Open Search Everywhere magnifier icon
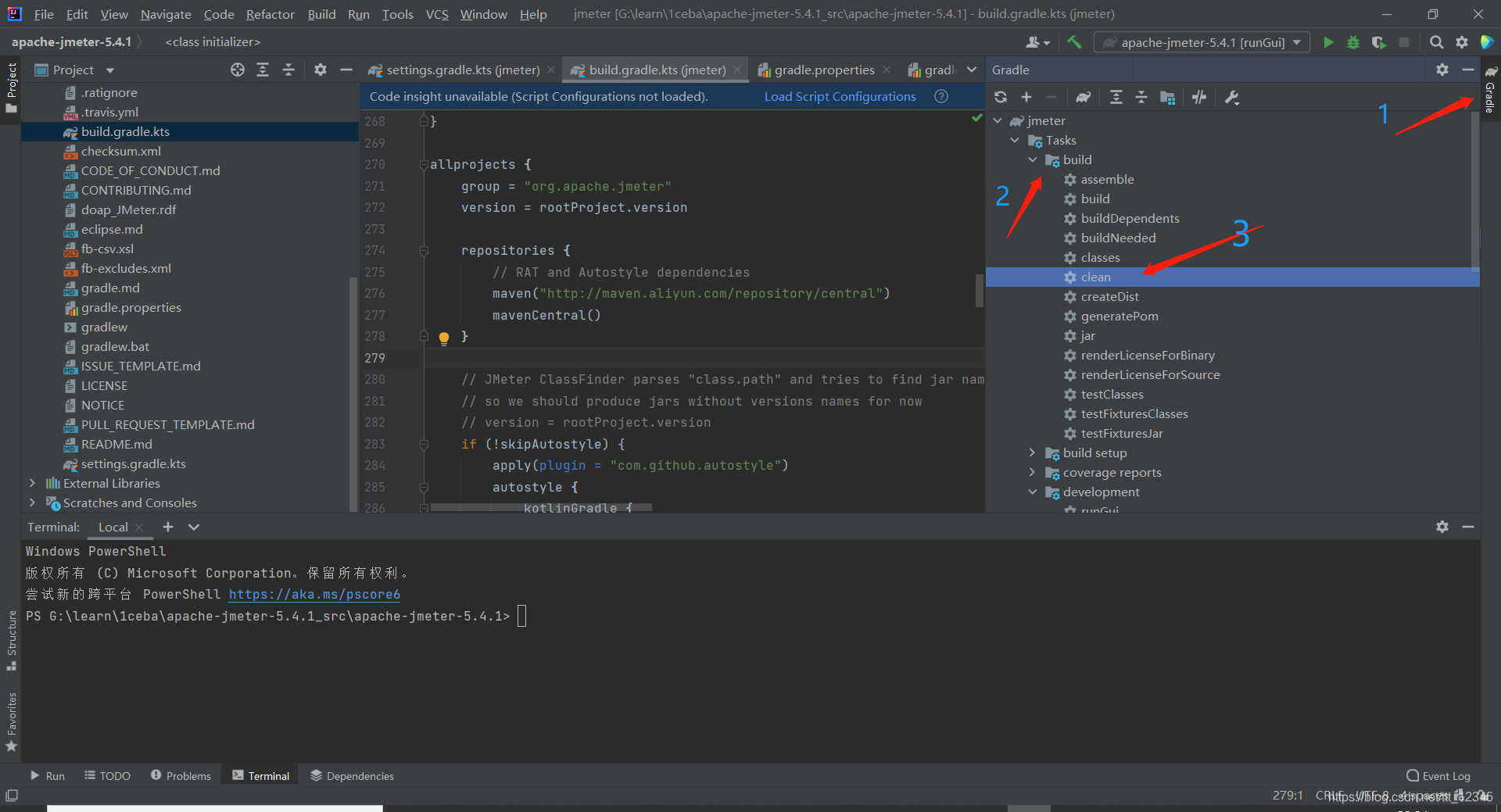The width and height of the screenshot is (1501, 812). click(x=1436, y=42)
